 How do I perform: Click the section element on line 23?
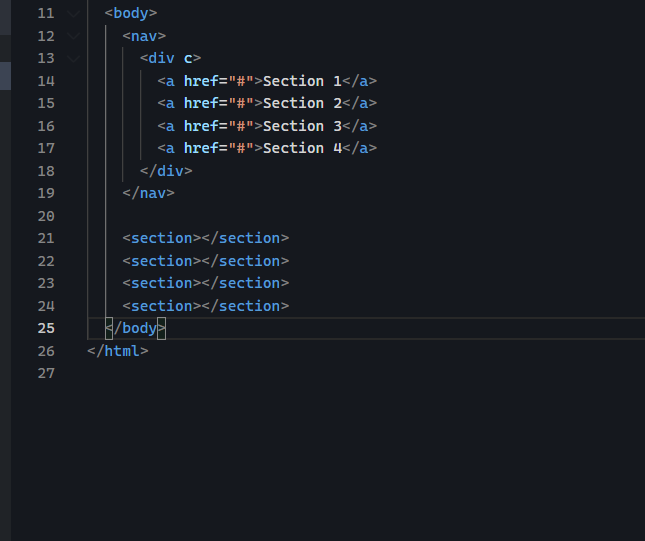pos(206,283)
